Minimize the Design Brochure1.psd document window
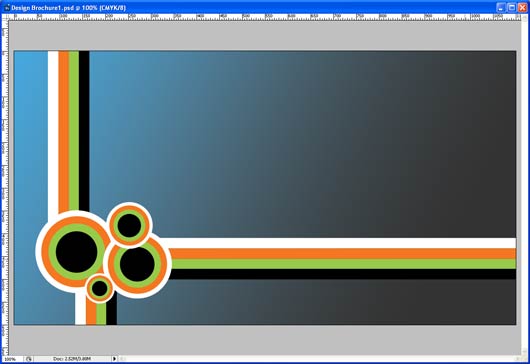Viewport: 530px width, 364px height. [501, 7]
